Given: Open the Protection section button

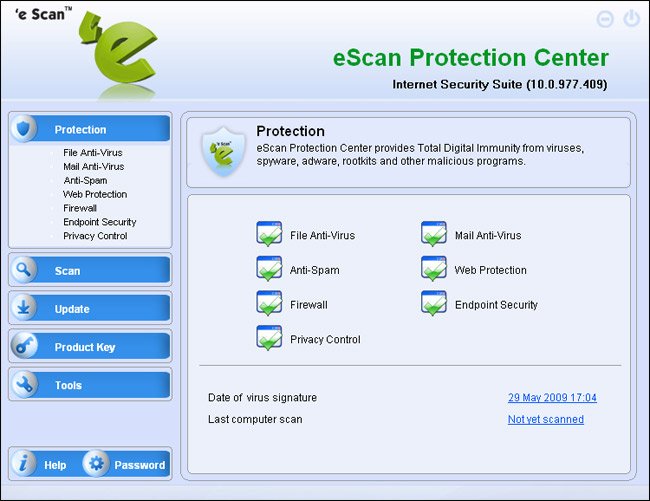Looking at the screenshot, I should (x=90, y=129).
